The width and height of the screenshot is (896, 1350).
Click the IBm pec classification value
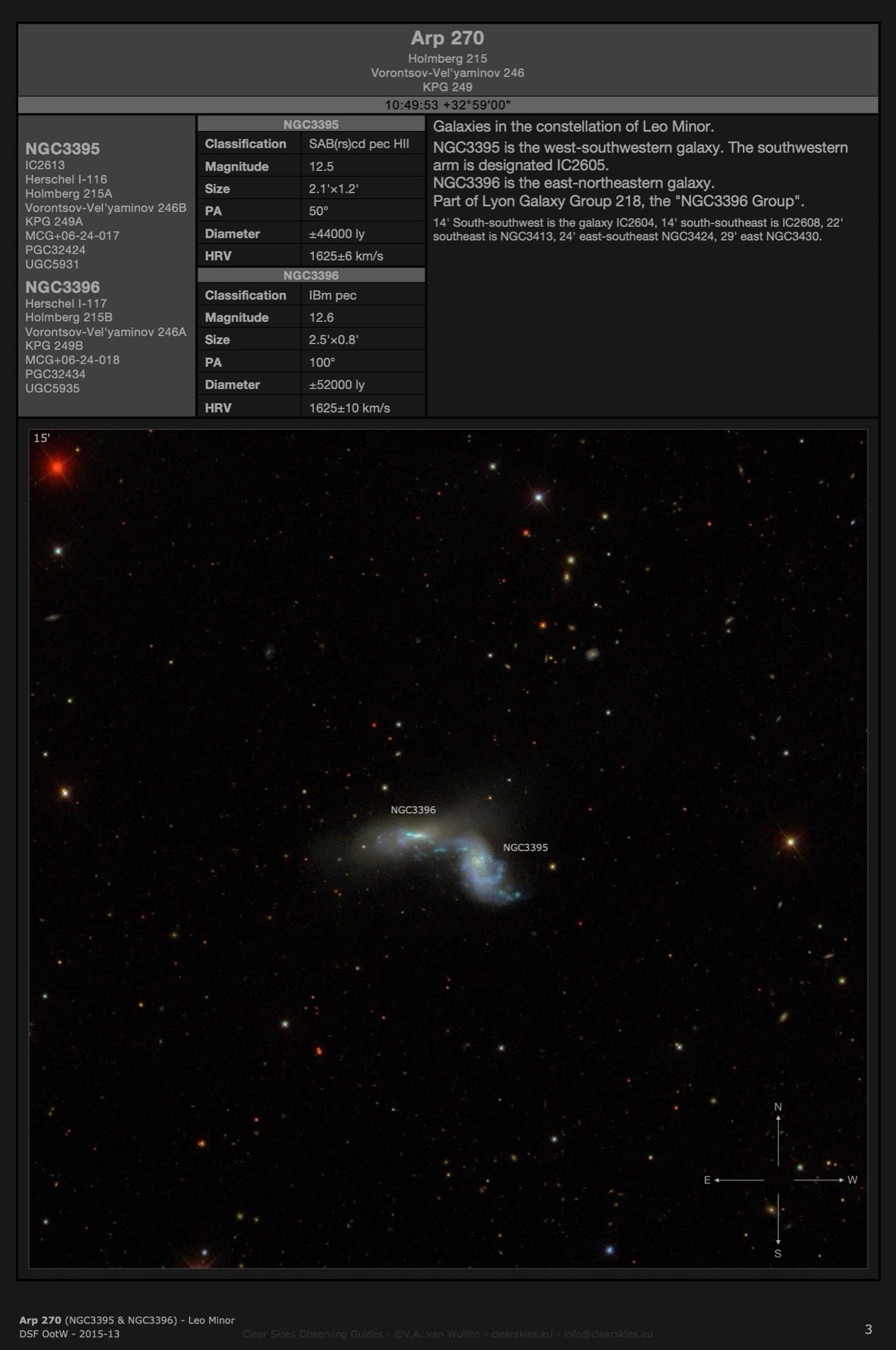[333, 295]
